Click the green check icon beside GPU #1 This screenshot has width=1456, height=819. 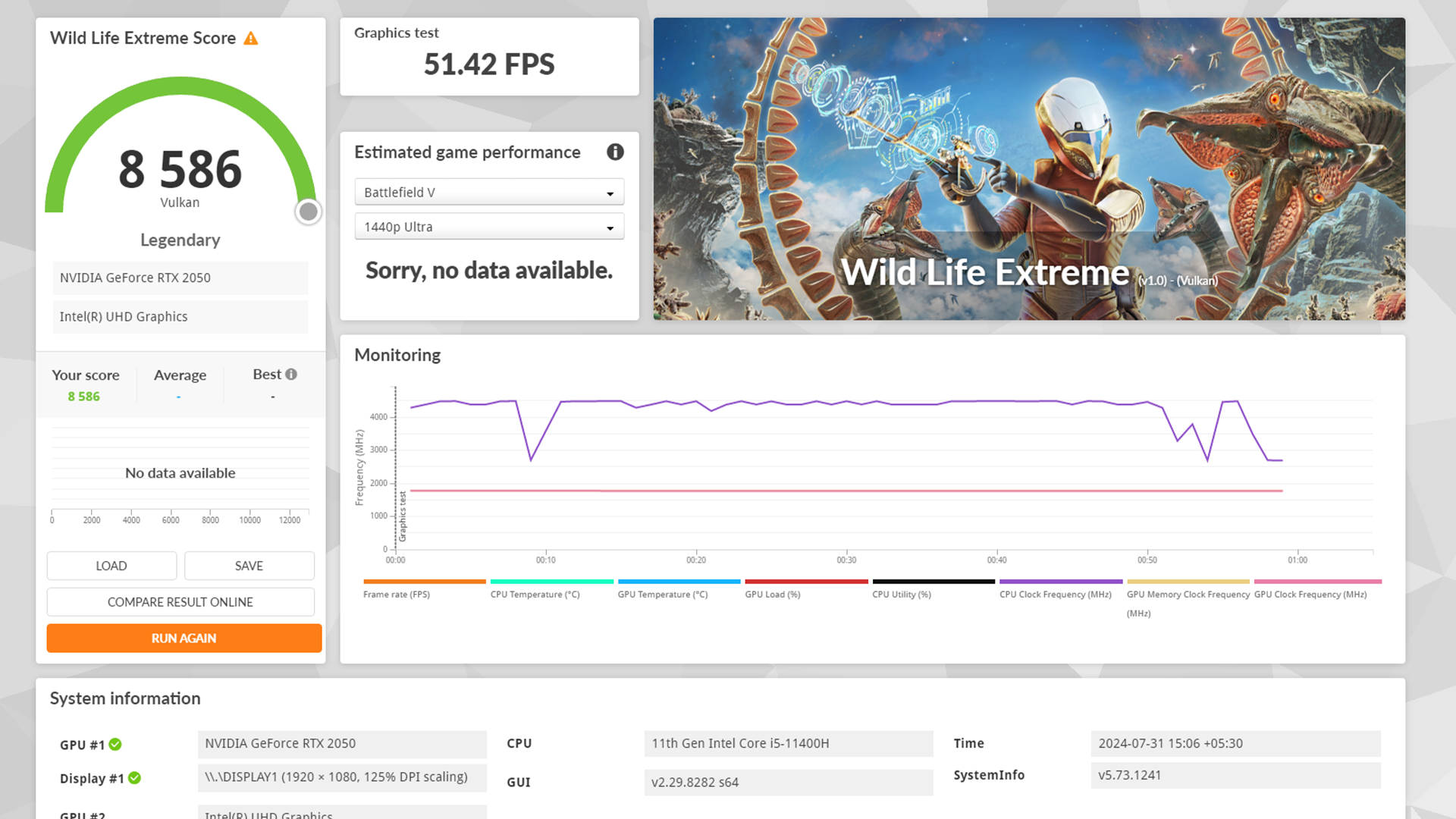coord(115,745)
